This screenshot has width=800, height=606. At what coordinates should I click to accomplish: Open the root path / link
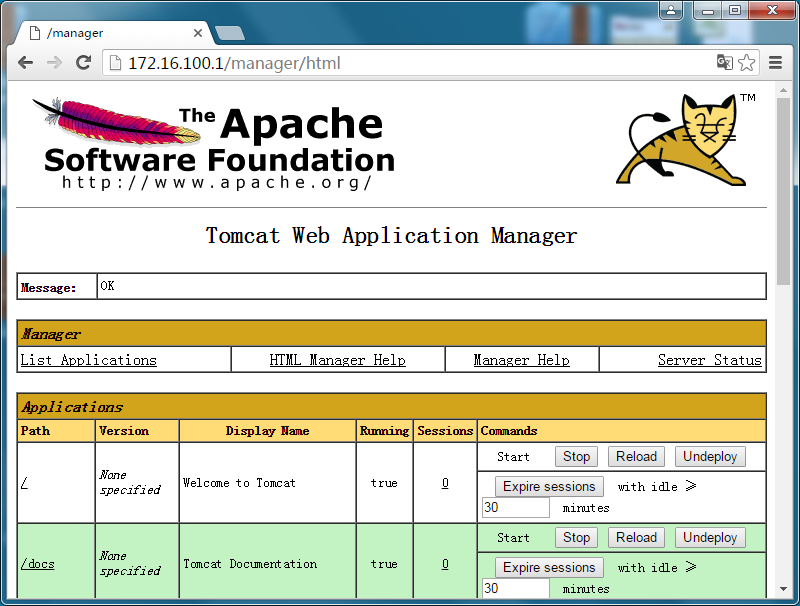24,483
